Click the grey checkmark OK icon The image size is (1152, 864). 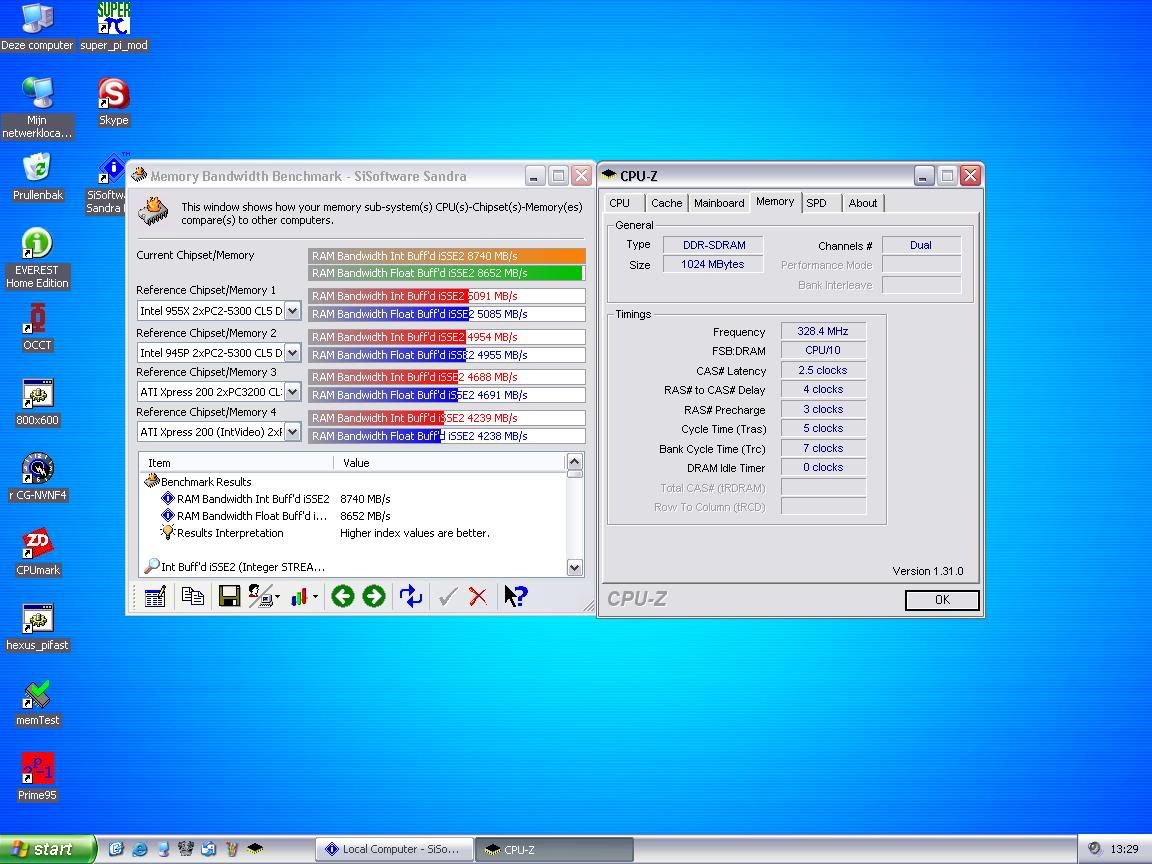point(447,597)
